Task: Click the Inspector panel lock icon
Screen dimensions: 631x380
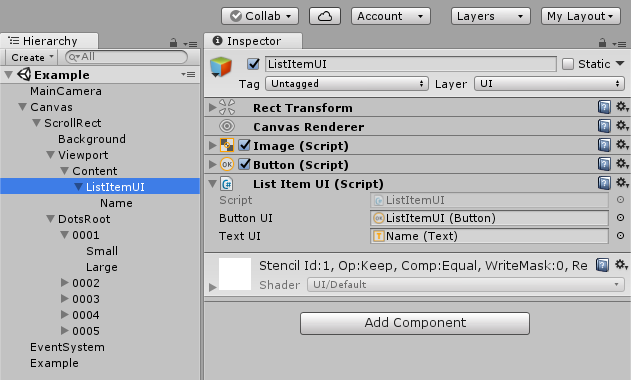Action: (x=602, y=43)
